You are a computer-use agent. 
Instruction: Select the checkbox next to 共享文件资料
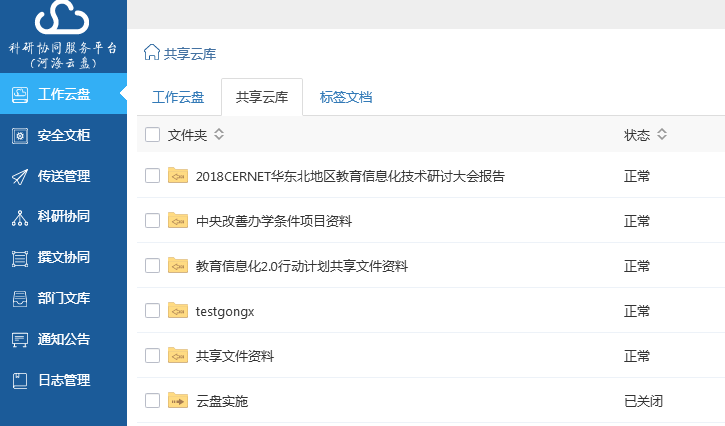tap(152, 356)
